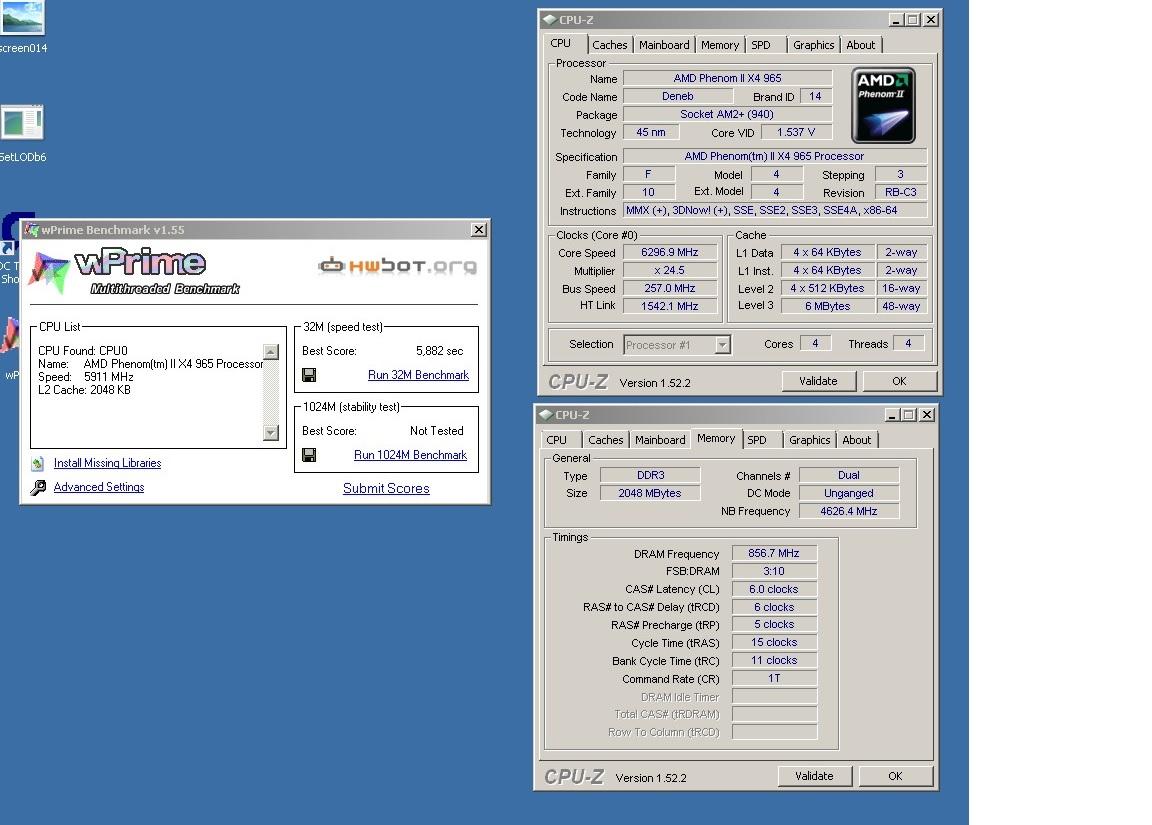Click the AMD Phenom II logo image

tap(883, 105)
